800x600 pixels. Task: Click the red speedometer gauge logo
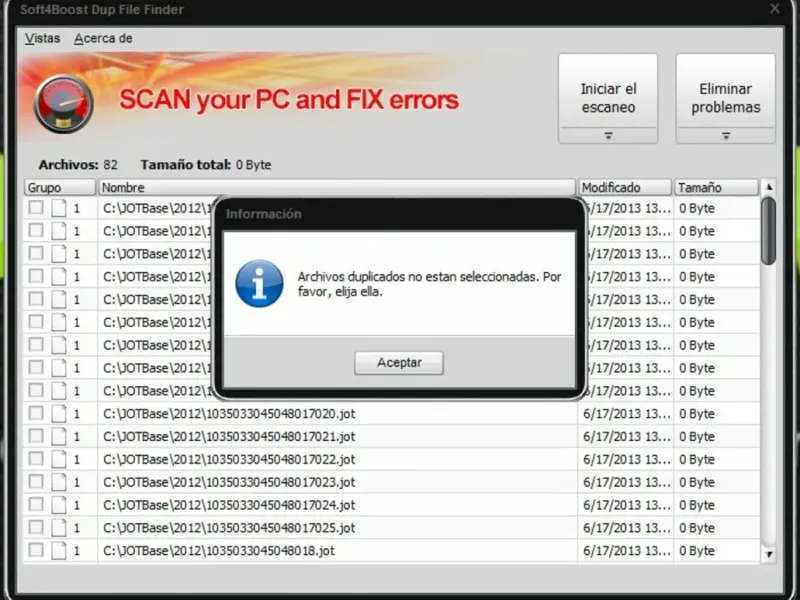(64, 104)
